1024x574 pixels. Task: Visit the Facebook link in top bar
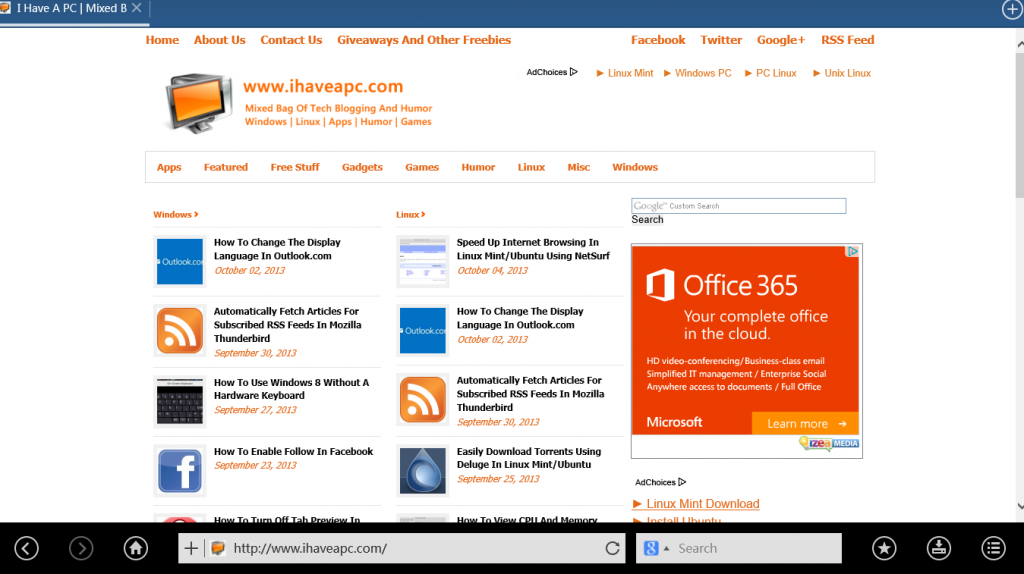pos(658,40)
